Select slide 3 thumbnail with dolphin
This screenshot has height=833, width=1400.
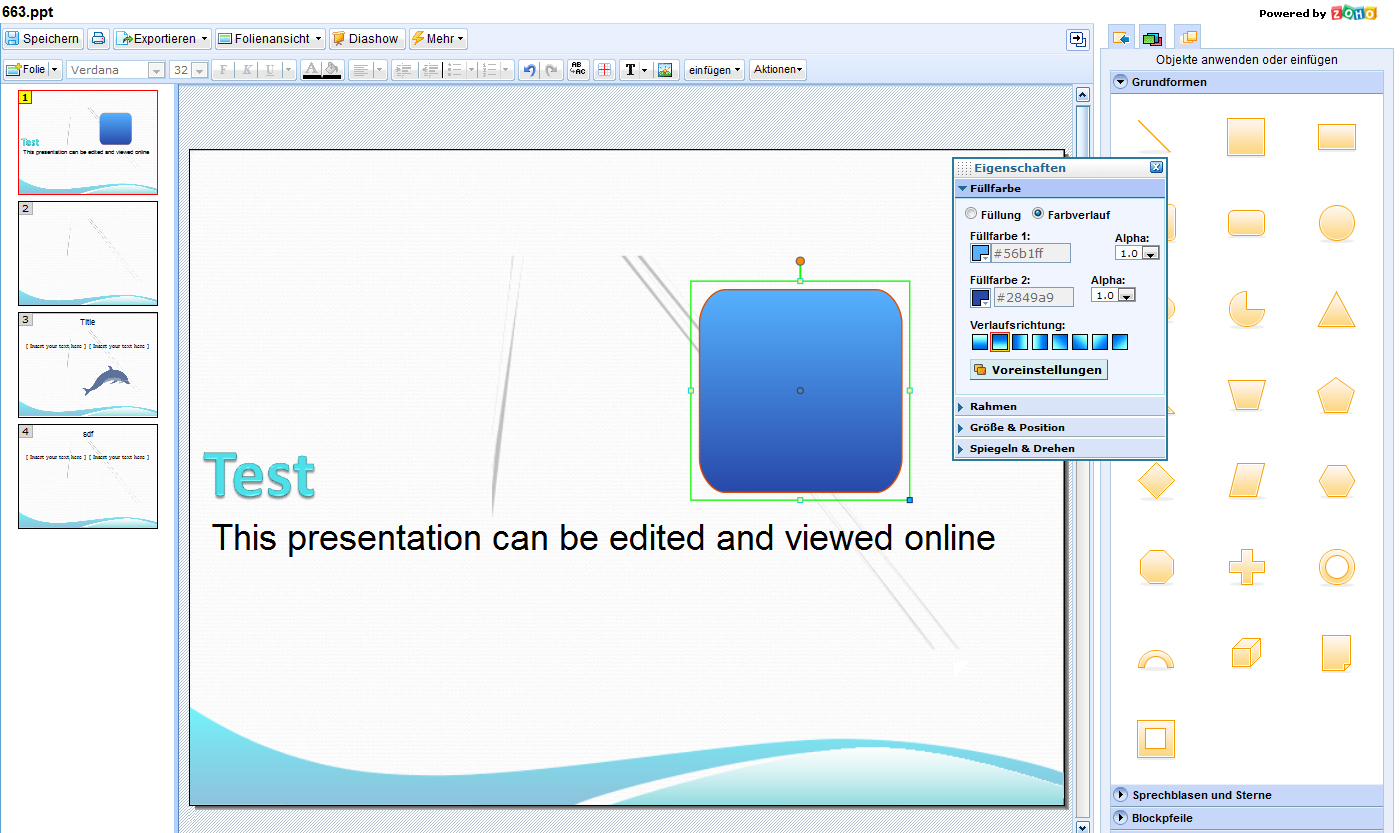pyautogui.click(x=88, y=365)
